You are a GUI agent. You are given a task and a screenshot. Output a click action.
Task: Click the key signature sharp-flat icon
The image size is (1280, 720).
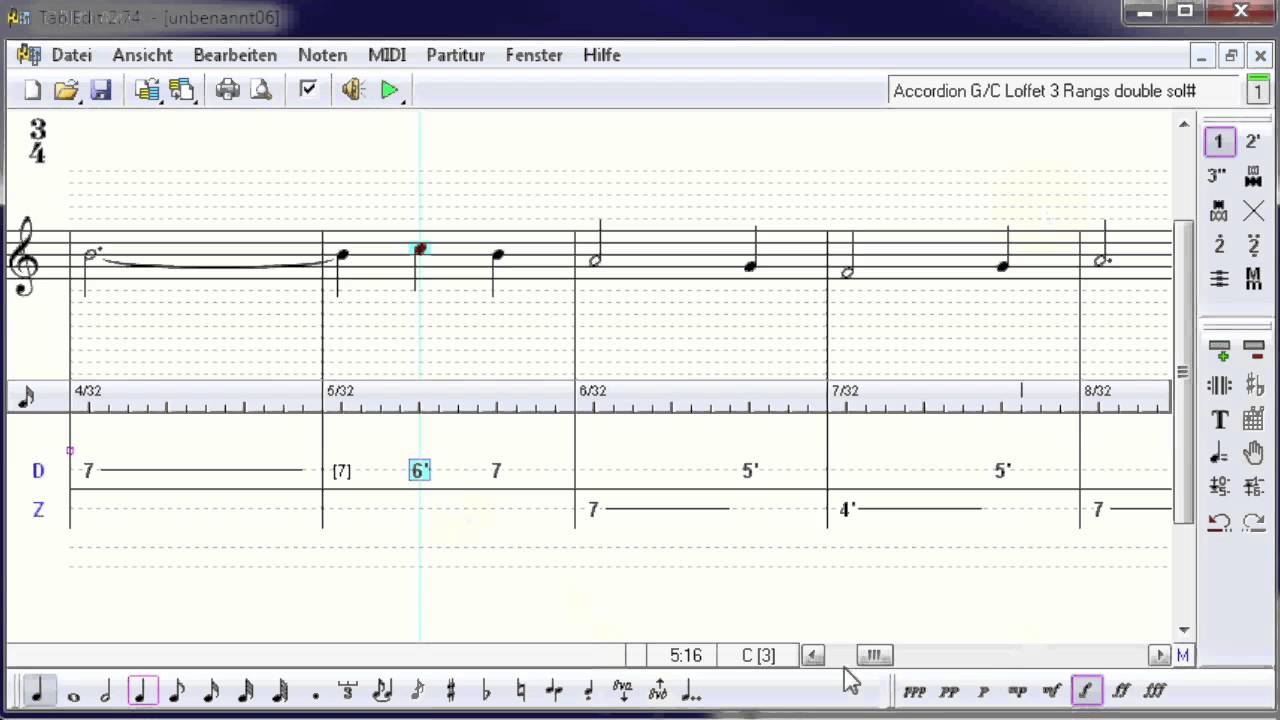click(x=1253, y=385)
